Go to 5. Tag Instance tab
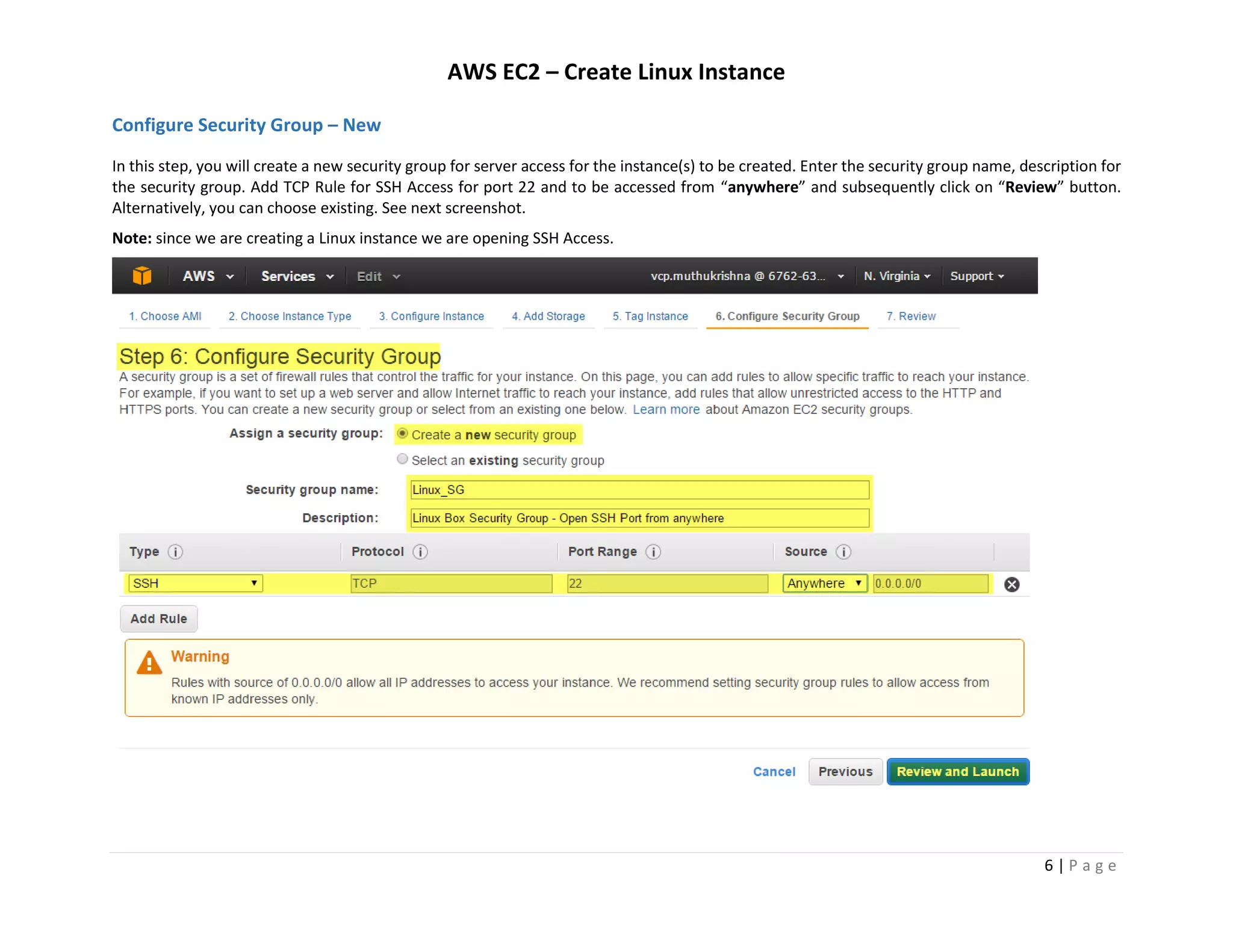 point(650,317)
